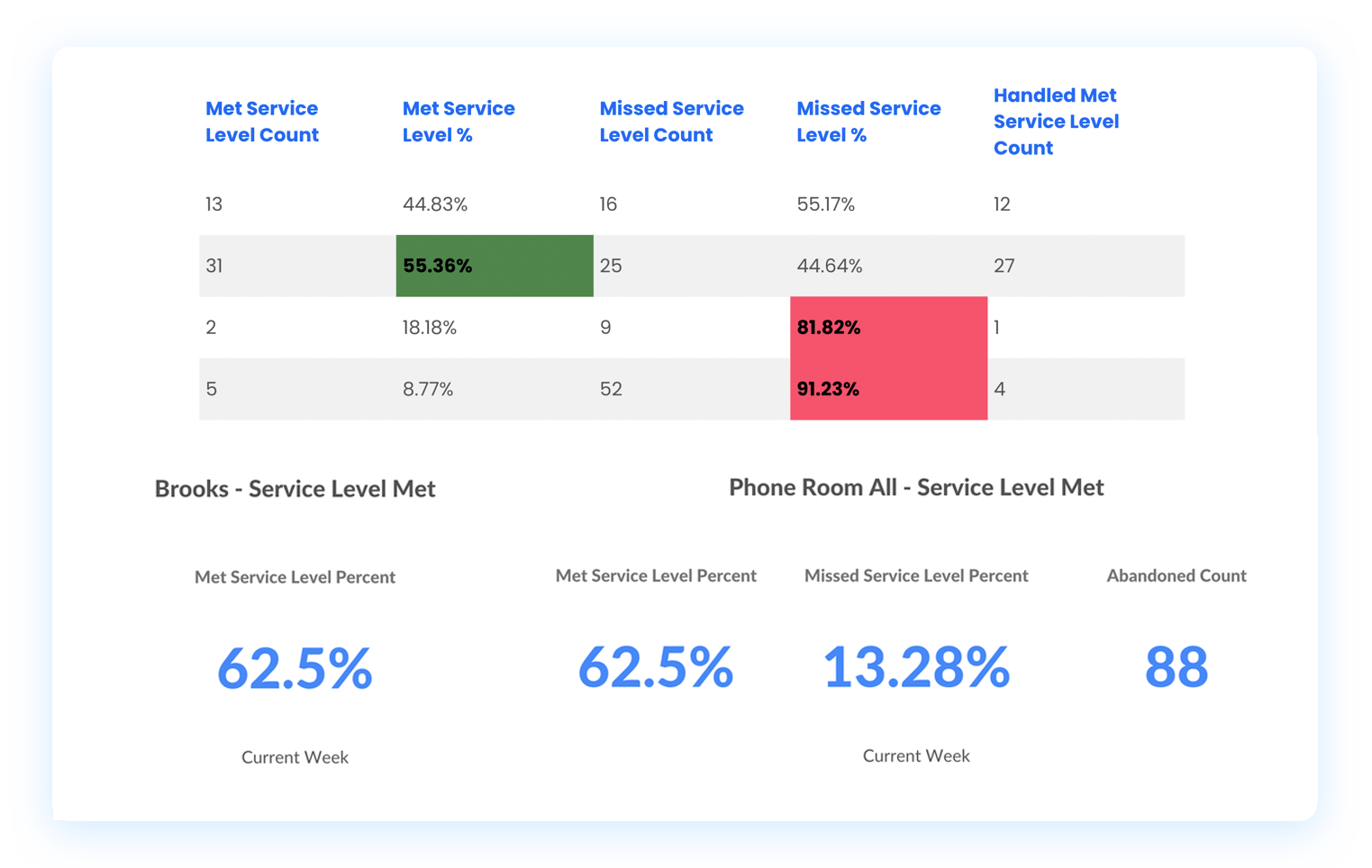Click the Missed Service Level % column header

868,122
